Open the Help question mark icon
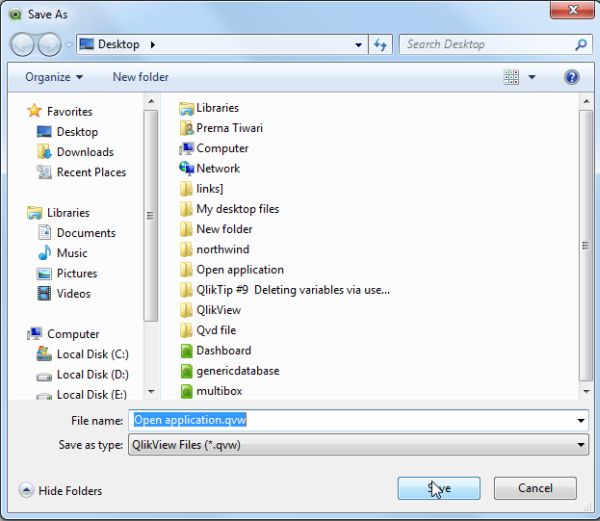 pos(571,77)
